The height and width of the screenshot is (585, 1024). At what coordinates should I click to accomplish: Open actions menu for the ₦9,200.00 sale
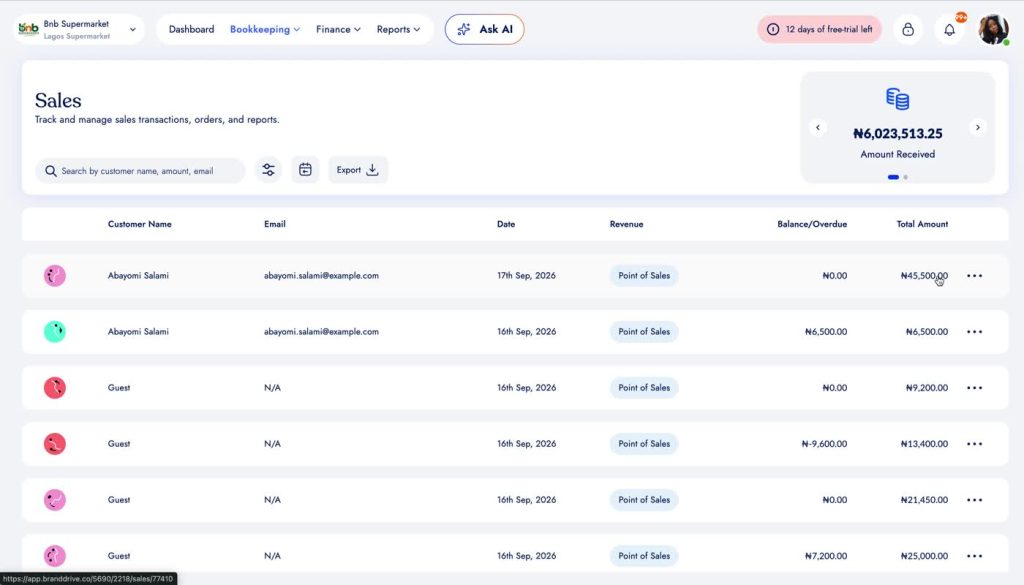click(974, 388)
